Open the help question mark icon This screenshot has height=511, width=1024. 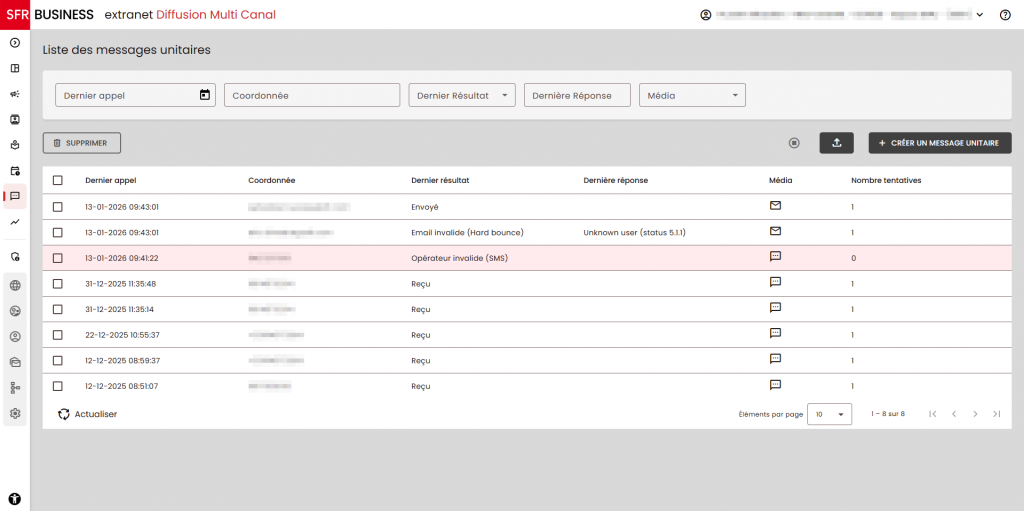tap(1005, 15)
